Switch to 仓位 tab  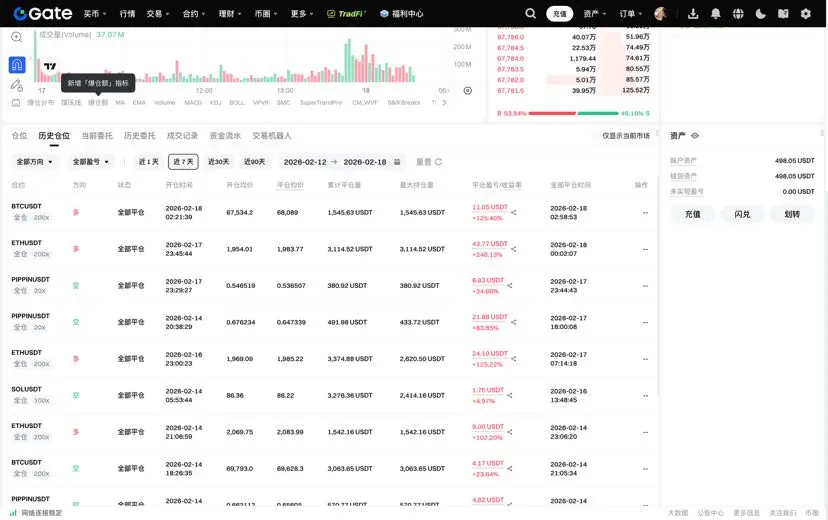(x=19, y=136)
